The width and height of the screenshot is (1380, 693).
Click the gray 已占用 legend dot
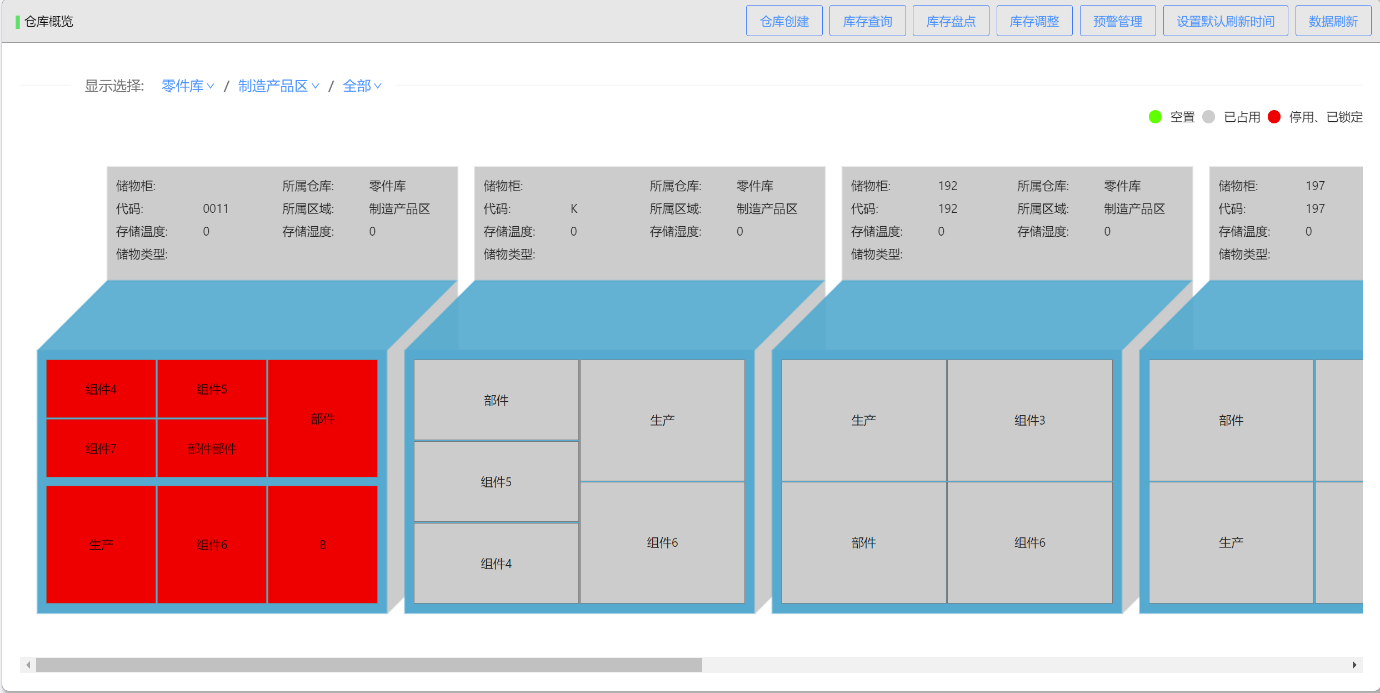tap(1208, 117)
